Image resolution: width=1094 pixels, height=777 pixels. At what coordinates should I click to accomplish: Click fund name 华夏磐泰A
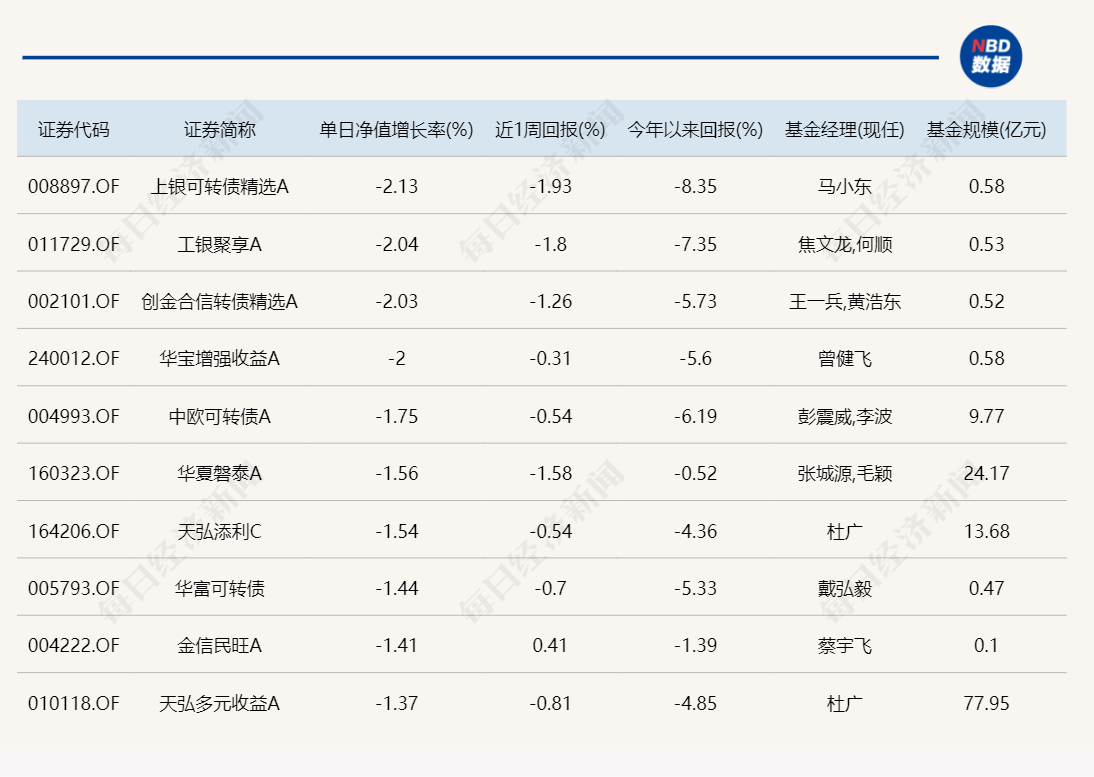click(x=220, y=474)
